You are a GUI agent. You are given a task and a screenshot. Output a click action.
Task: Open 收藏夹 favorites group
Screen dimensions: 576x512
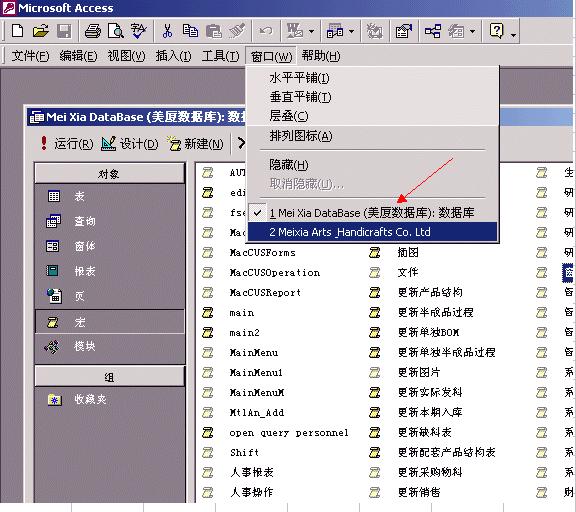pyautogui.click(x=77, y=399)
